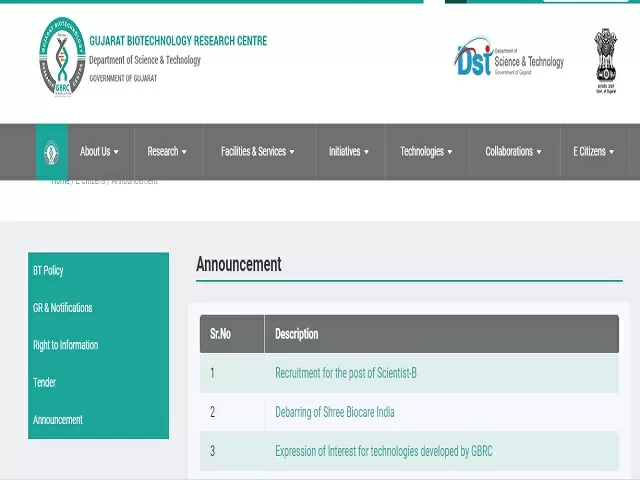
Task: Expand the Technologies menu
Action: (426, 152)
